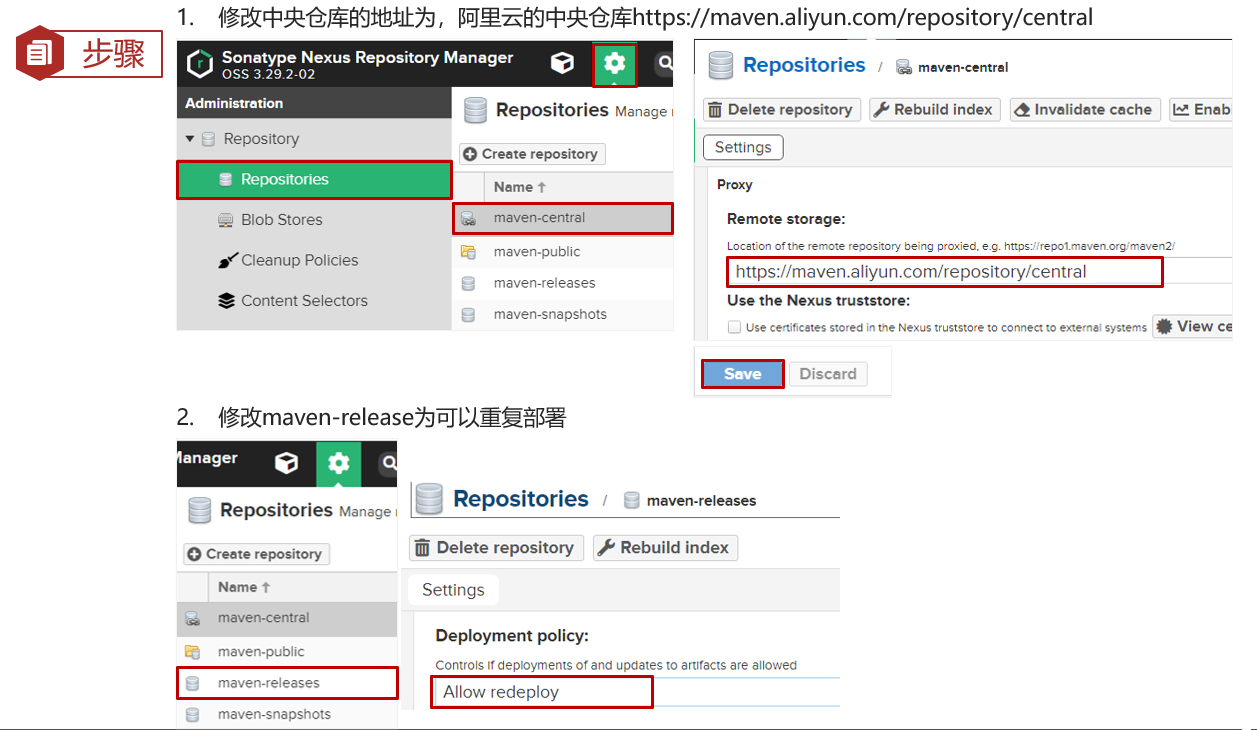Click Remote storage URL field
Screen dimensions: 1257x730
(945, 272)
